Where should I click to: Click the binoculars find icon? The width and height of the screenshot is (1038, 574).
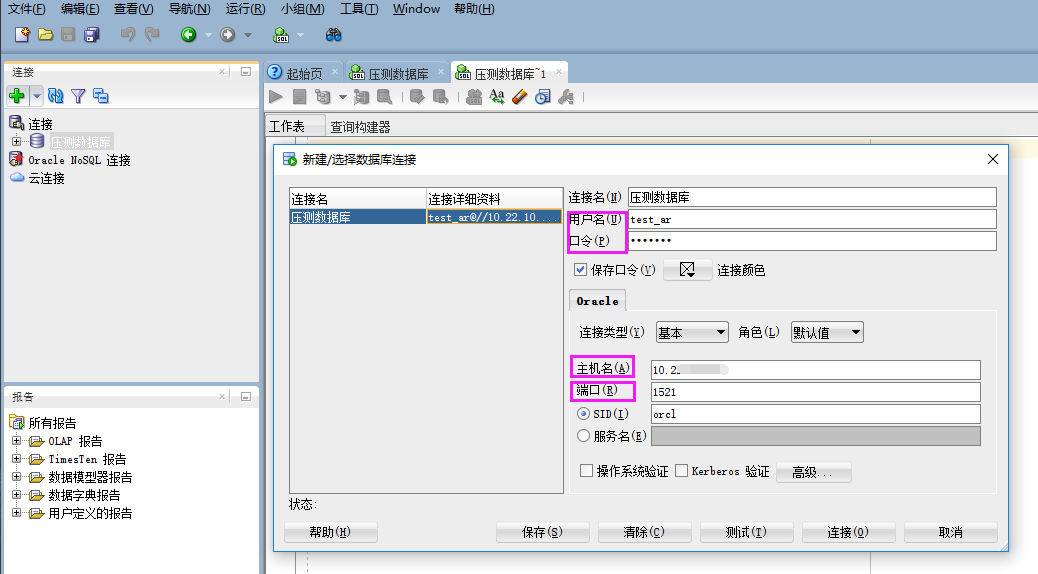pyautogui.click(x=334, y=35)
